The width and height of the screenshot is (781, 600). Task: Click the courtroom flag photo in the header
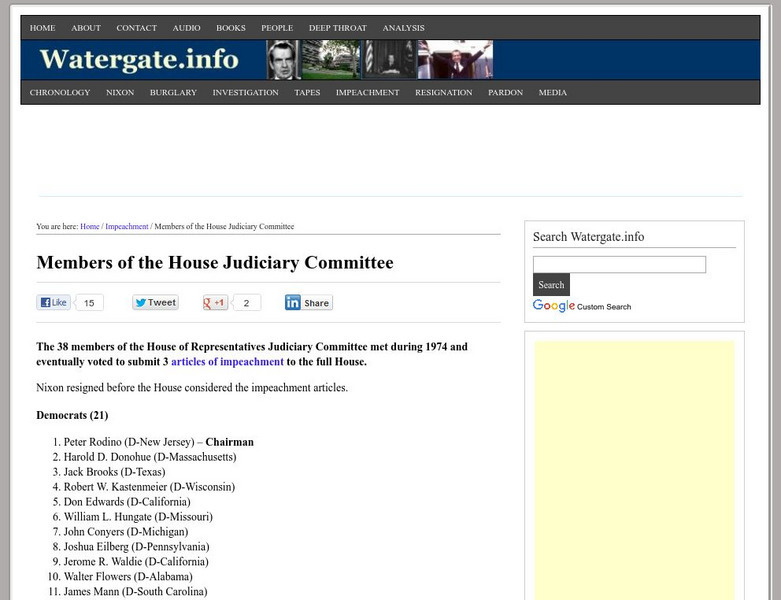point(389,60)
